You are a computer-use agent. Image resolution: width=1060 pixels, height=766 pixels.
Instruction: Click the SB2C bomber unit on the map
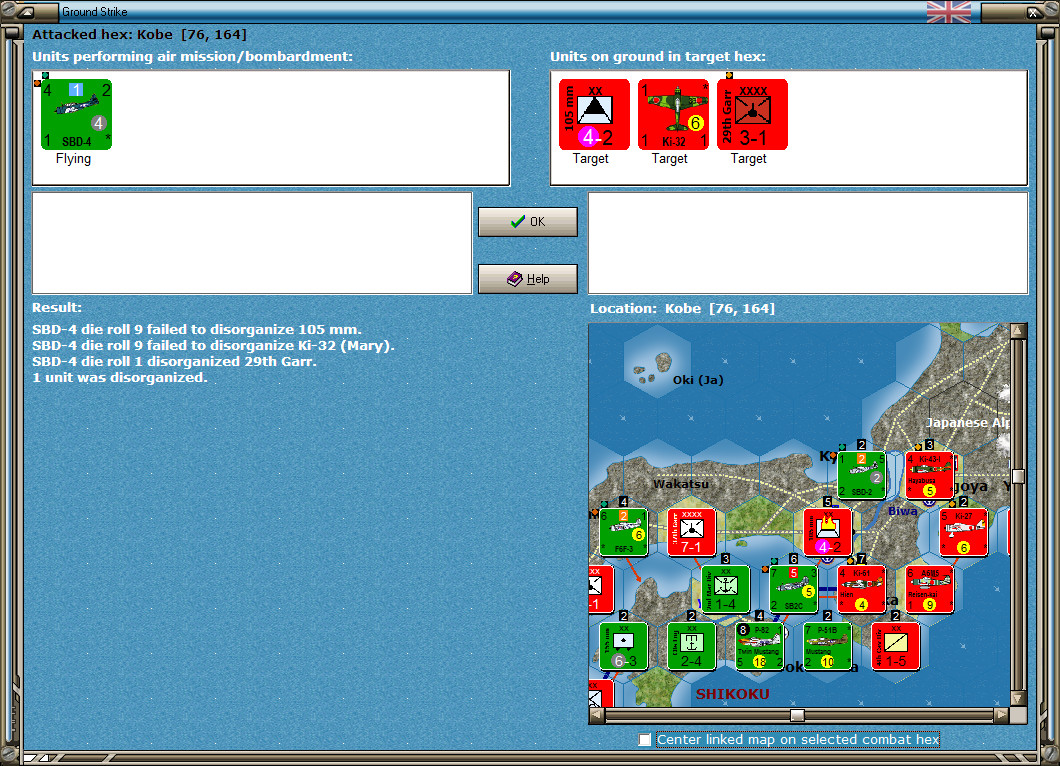[x=794, y=589]
